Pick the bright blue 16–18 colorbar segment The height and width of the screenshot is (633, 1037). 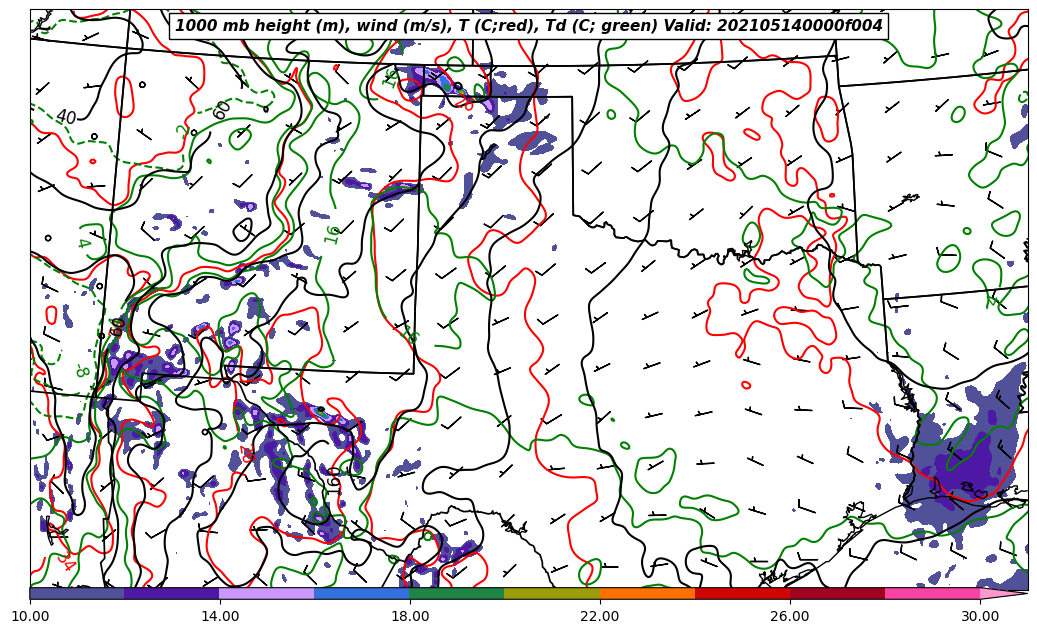click(x=362, y=593)
